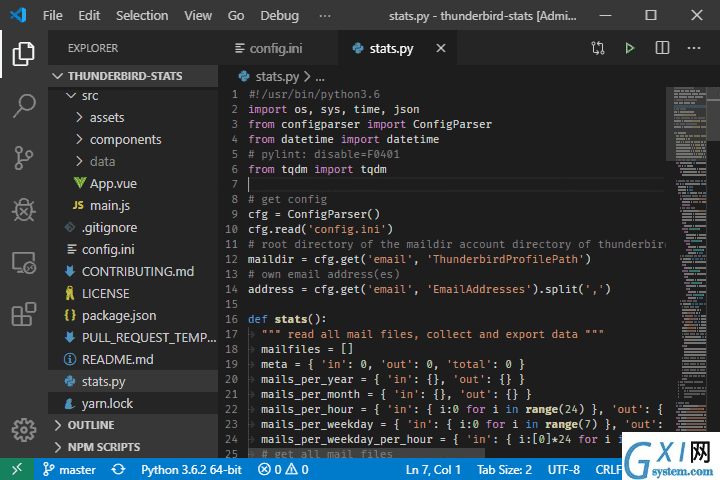Click the Open Changes compare icon
Viewport: 720px width, 480px height.
tap(598, 48)
